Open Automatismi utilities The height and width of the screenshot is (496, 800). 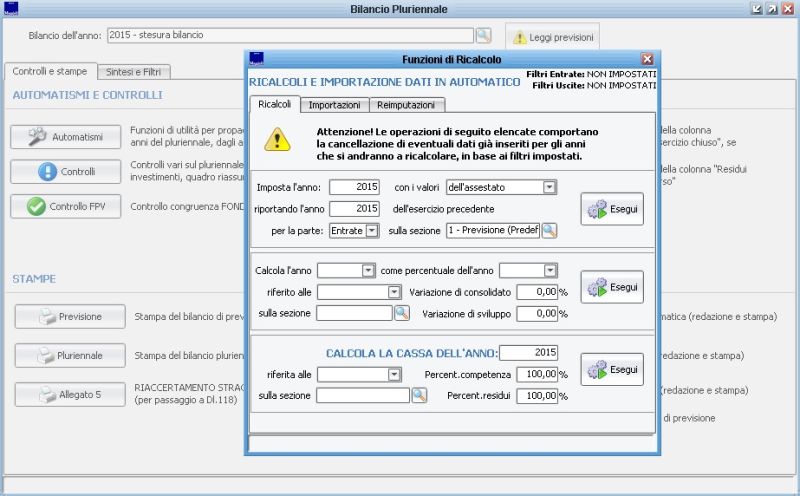pos(66,137)
